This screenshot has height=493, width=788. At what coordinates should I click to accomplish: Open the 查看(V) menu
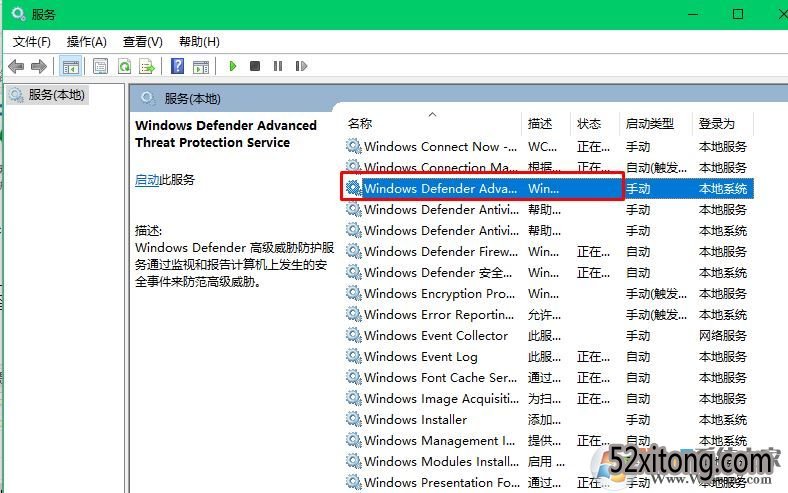143,42
